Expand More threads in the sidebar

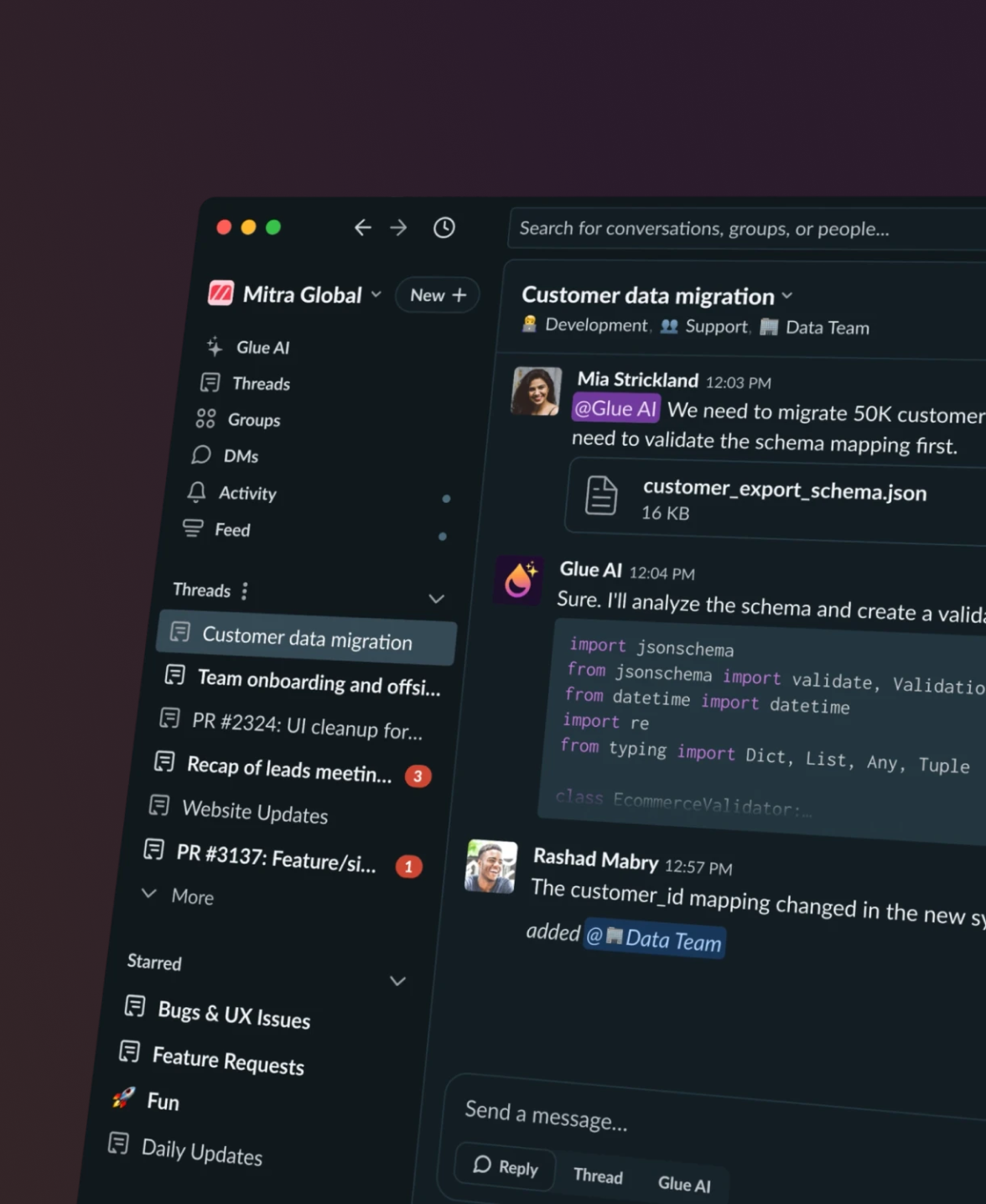tap(178, 895)
